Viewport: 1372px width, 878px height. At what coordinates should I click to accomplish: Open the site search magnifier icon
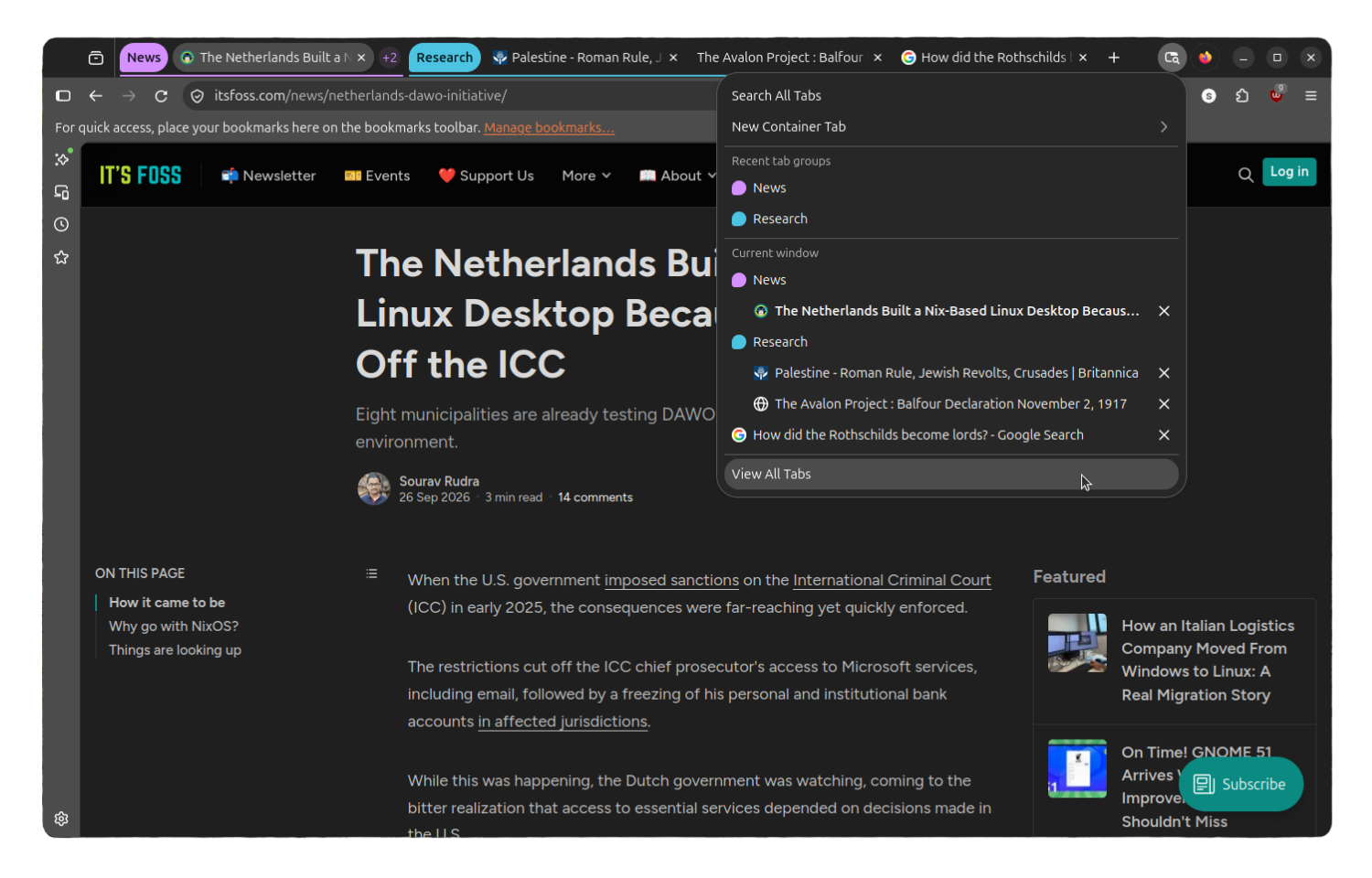tap(1246, 175)
